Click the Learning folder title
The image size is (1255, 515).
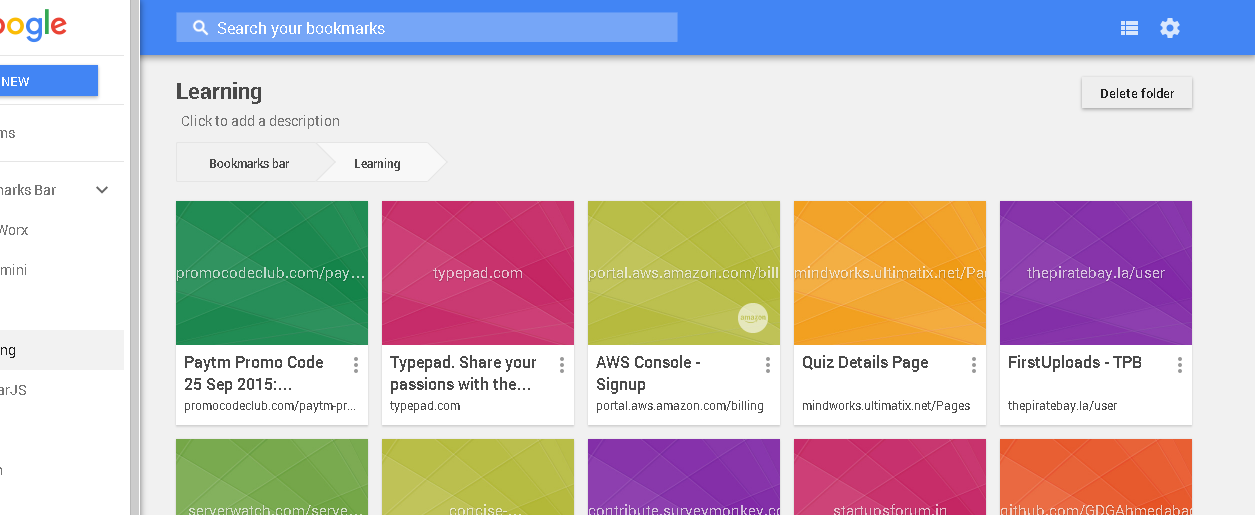[x=219, y=91]
